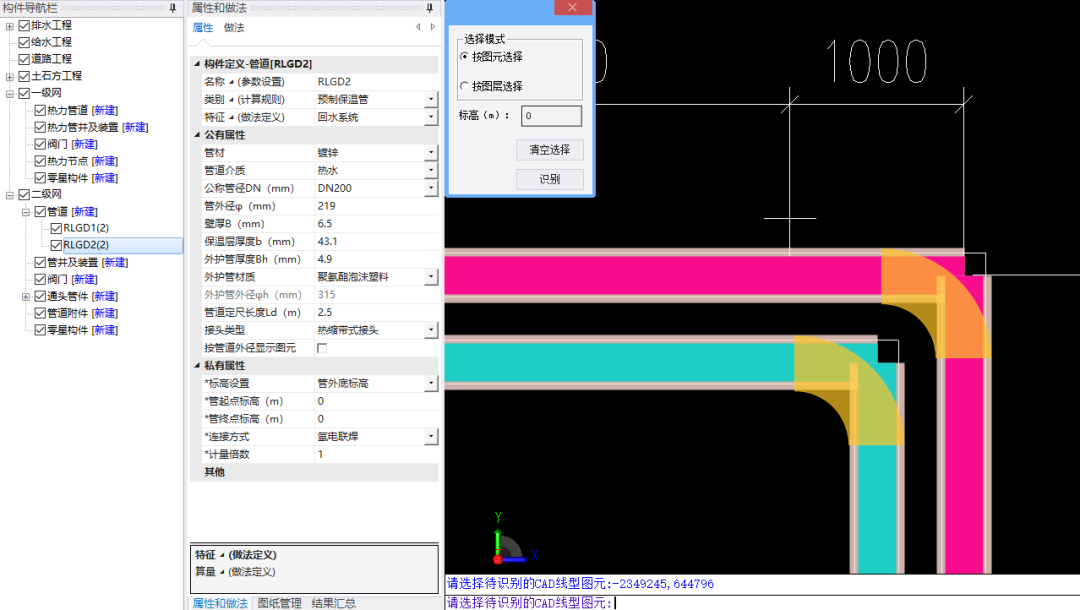Click the command line input field

762,602
